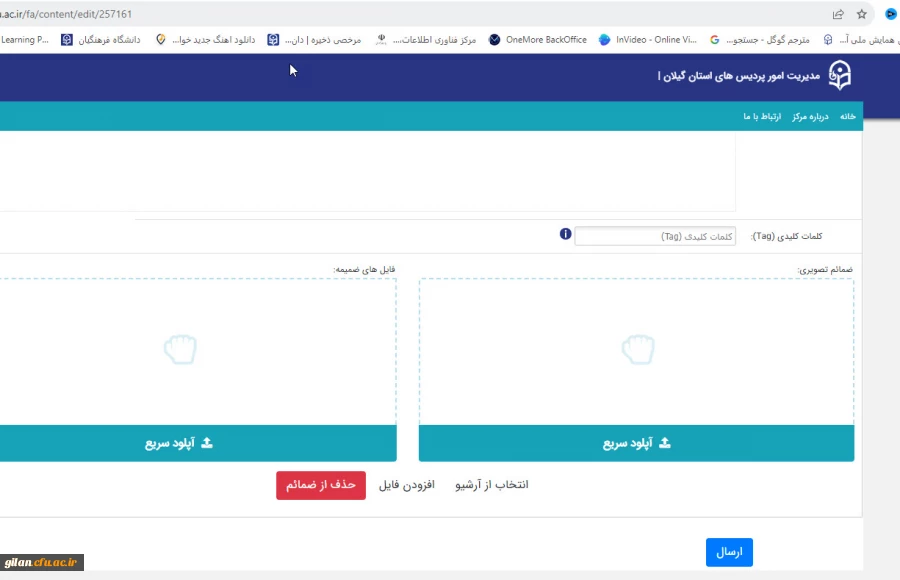Image resolution: width=900 pixels, height=580 pixels.
Task: Click the red حذف از ضمائم button
Action: 320,485
